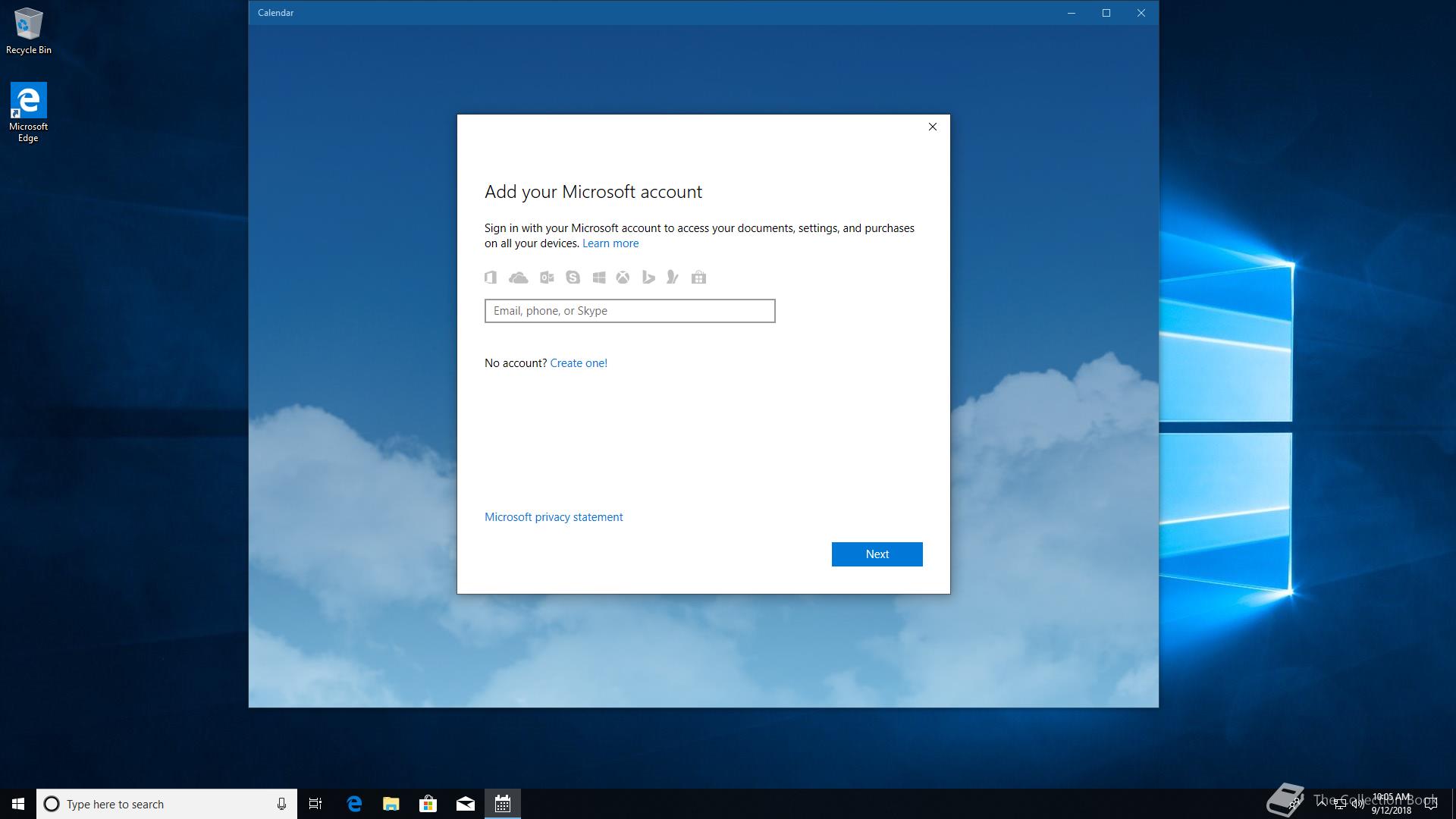
Task: Minimize the Calendar window
Action: (x=1072, y=13)
